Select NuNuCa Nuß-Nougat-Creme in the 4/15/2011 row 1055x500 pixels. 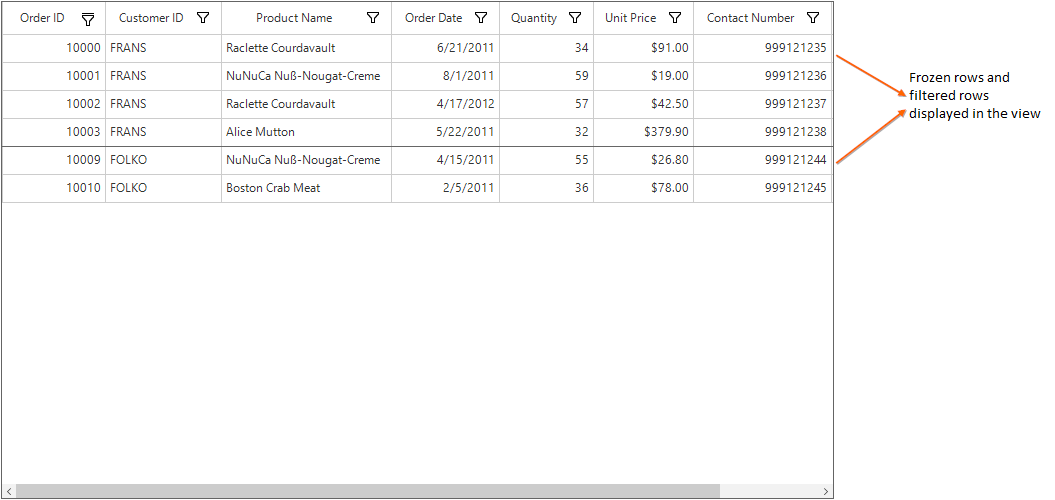click(306, 161)
